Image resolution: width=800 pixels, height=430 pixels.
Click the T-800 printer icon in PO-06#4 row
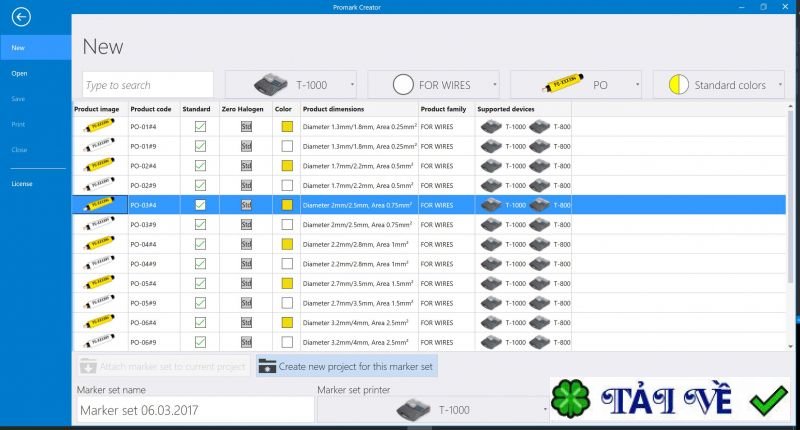coord(539,322)
